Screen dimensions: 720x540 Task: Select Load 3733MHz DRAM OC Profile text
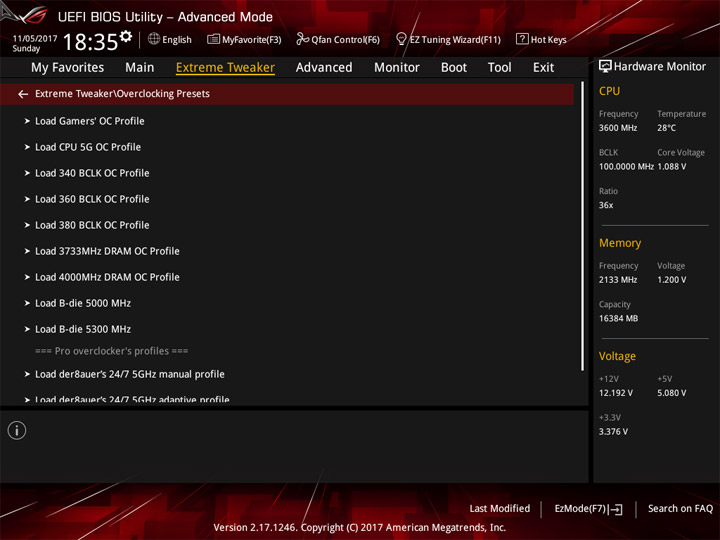click(x=107, y=251)
